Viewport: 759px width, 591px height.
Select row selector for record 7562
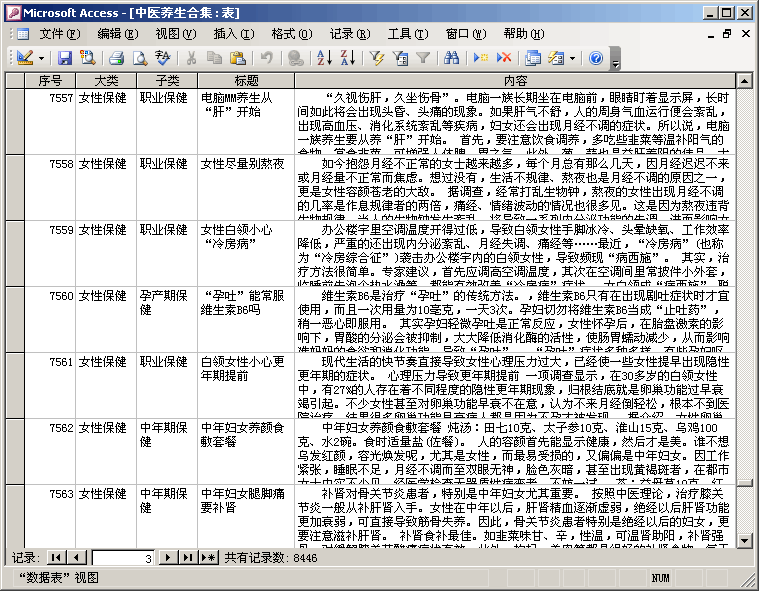15,452
